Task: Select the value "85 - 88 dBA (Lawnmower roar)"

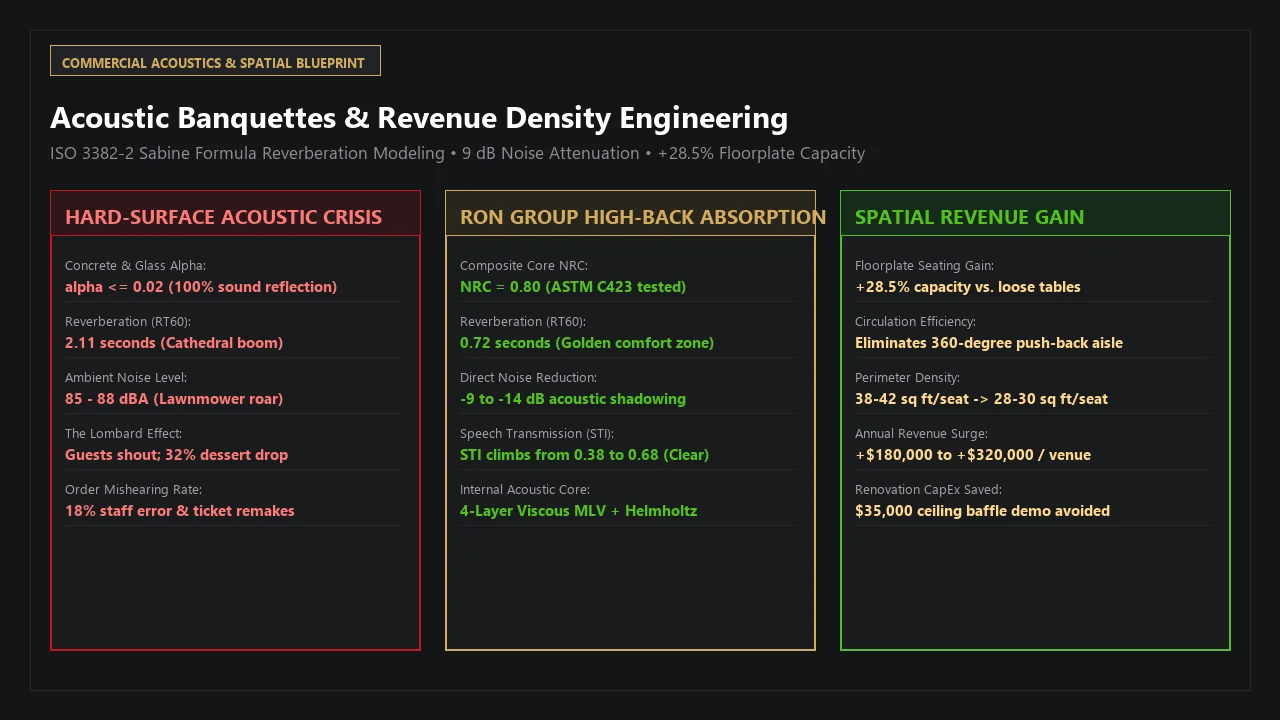Action: click(x=174, y=399)
